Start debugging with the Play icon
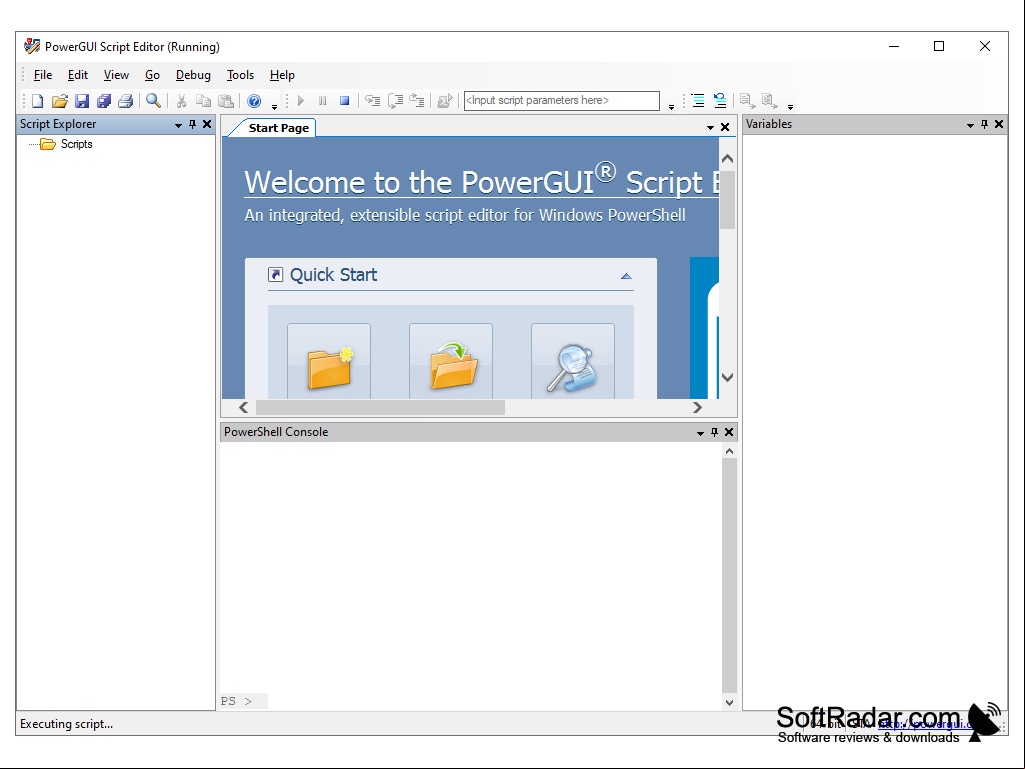The height and width of the screenshot is (769, 1025). (x=301, y=101)
